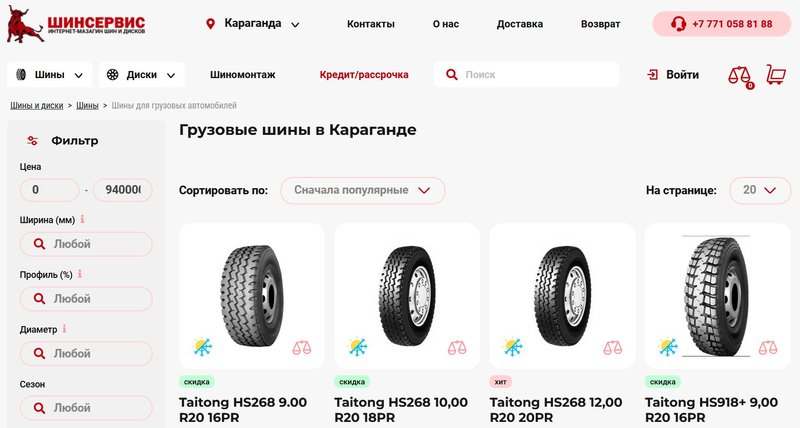800x428 pixels.
Task: Expand the Караганда city selector
Action: [253, 24]
